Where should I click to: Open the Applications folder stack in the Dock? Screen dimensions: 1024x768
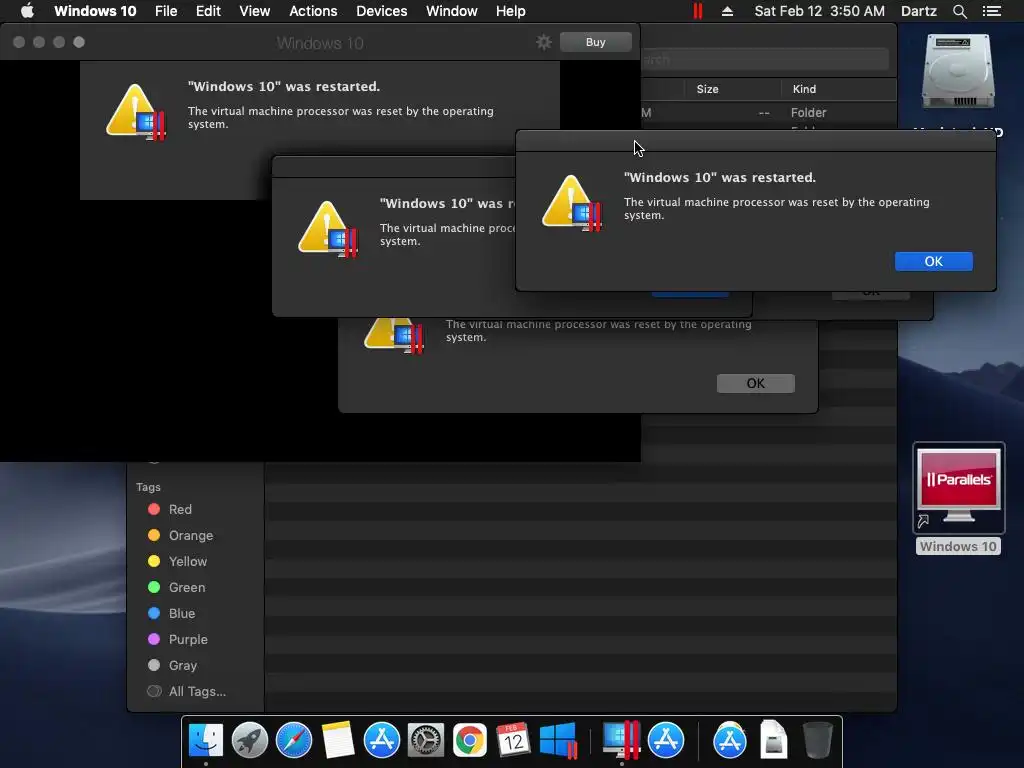click(729, 741)
